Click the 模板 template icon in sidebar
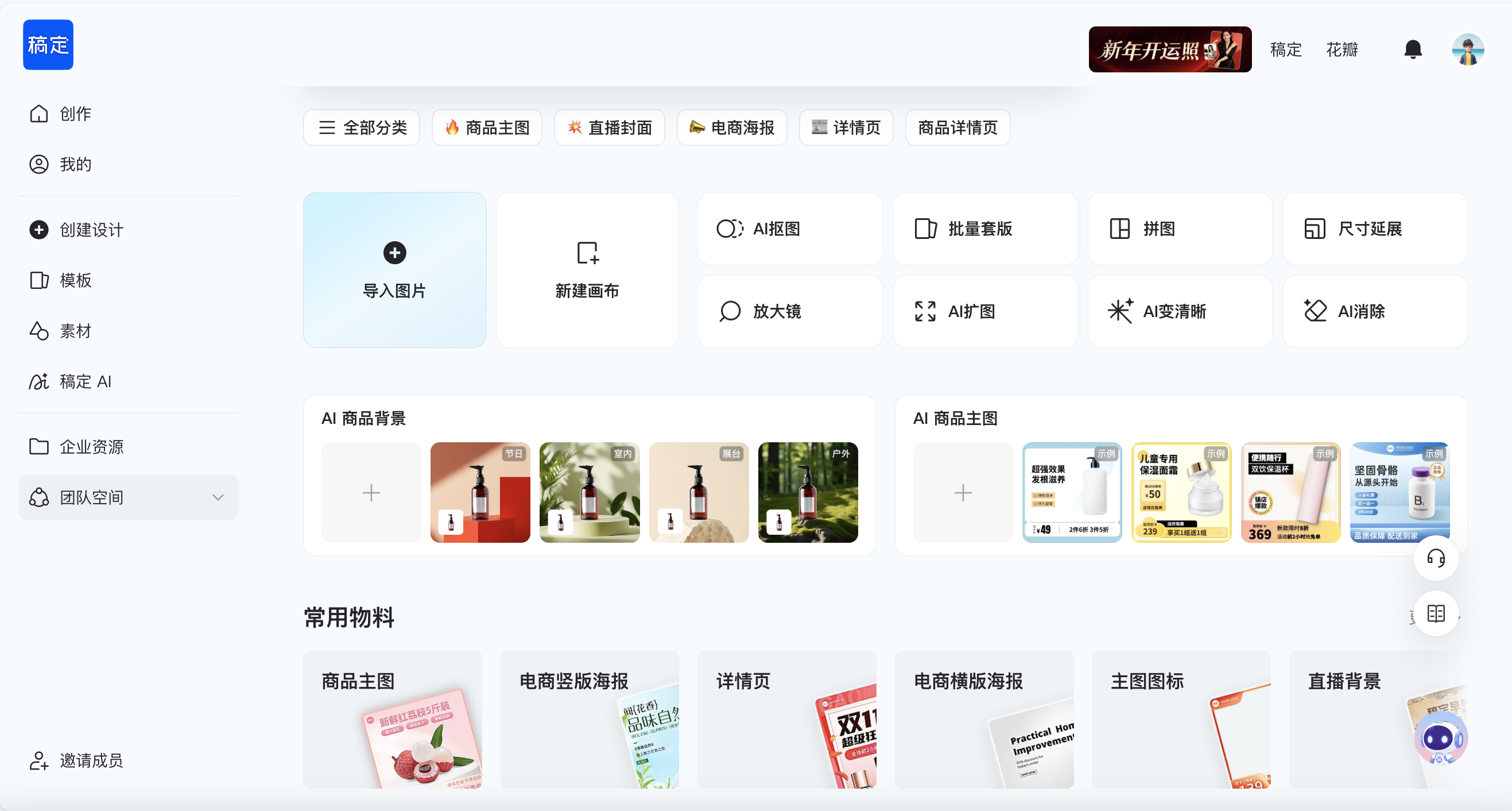1512x811 pixels. click(x=38, y=280)
